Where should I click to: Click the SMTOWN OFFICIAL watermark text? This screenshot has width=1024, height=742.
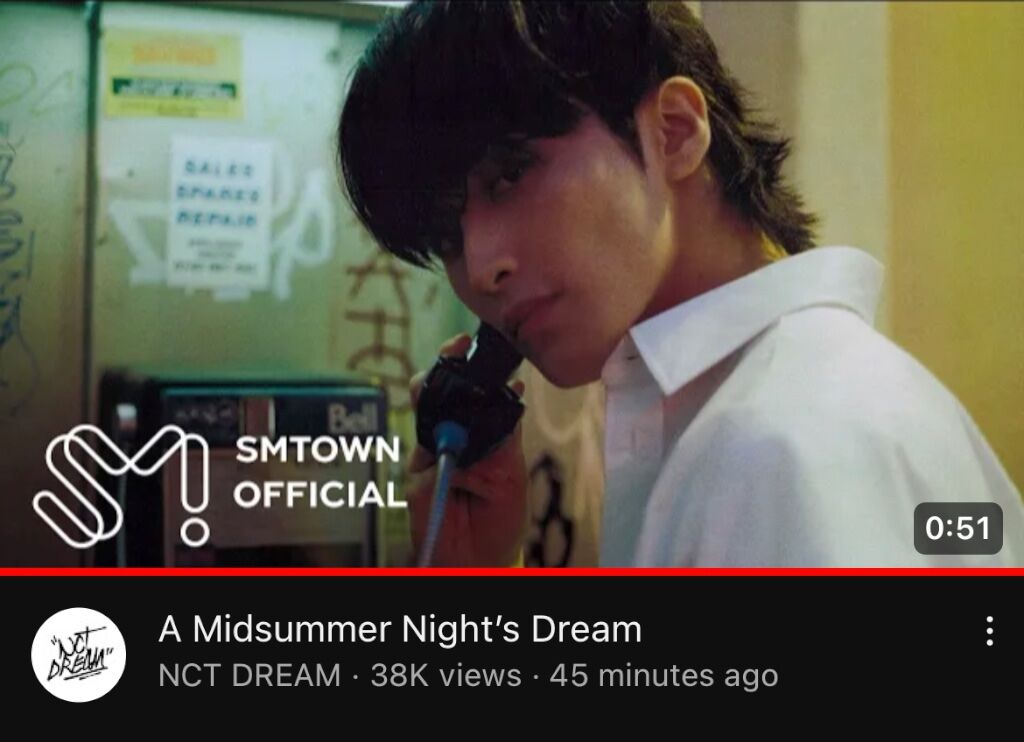[319, 472]
